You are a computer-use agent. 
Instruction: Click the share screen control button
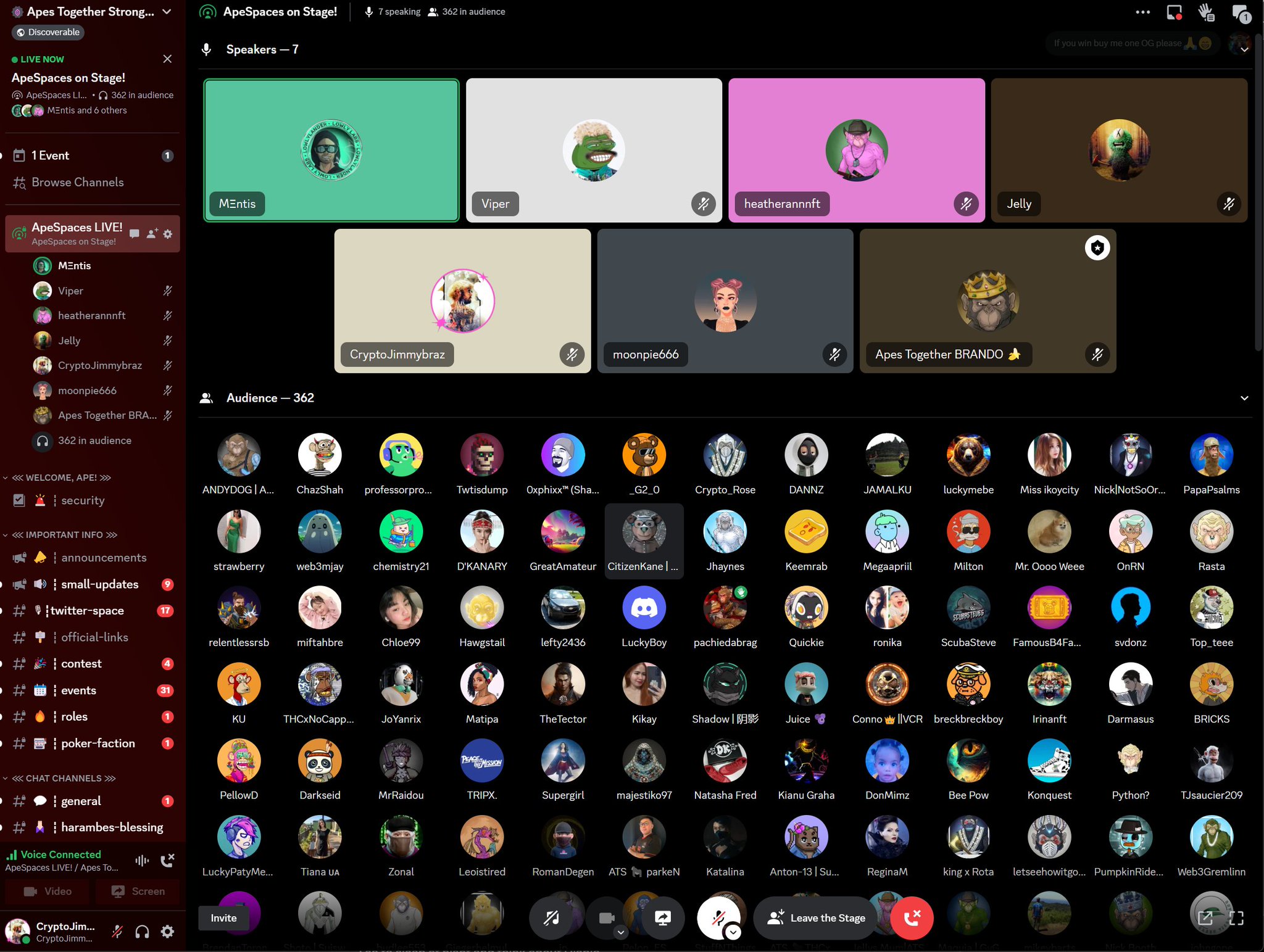pos(663,917)
